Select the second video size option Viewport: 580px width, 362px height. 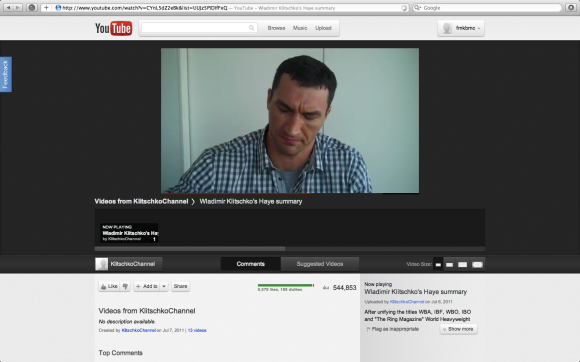(449, 264)
